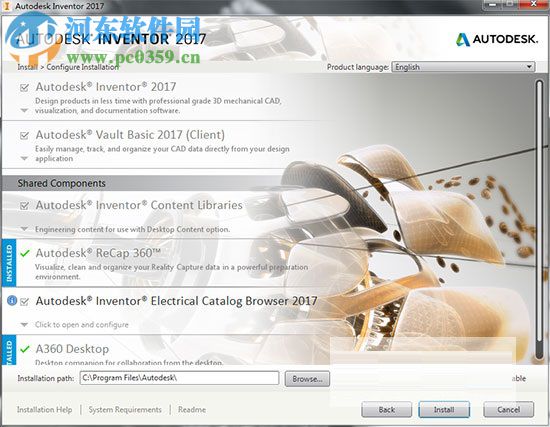This screenshot has width=550, height=427.
Task: Expand Content Libraries configuration arrow
Action: (x=24, y=229)
